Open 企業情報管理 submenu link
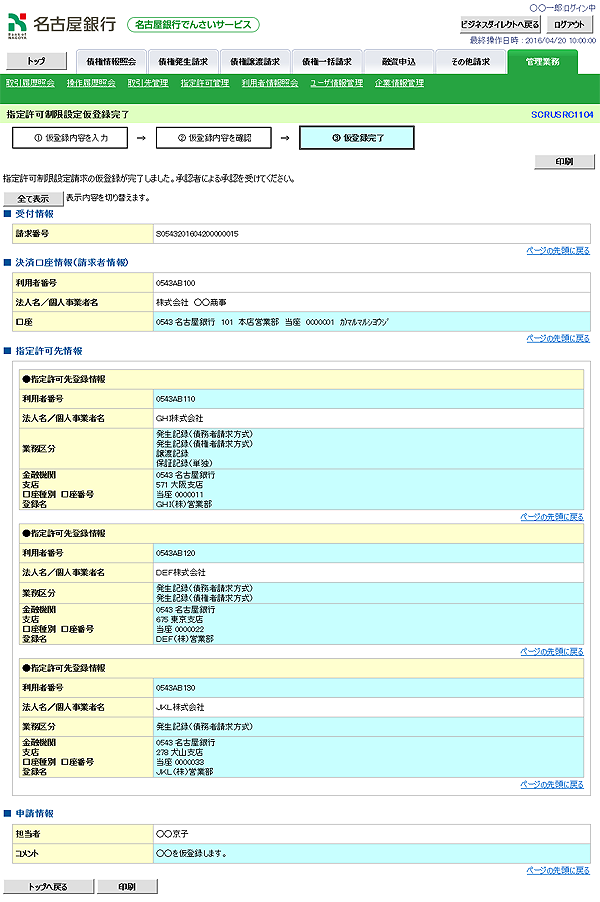The width and height of the screenshot is (600, 902). click(399, 83)
